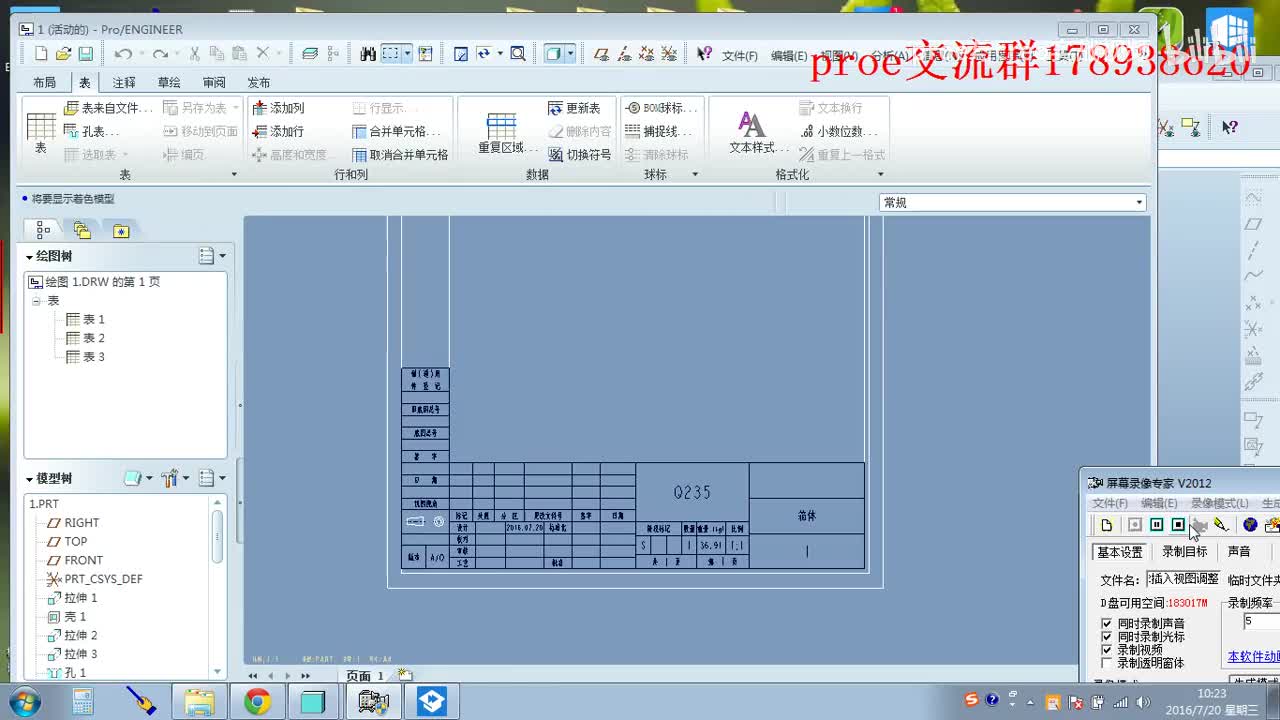Switch to the 草绘 ribbon tab
This screenshot has width=1280, height=720.
click(169, 82)
